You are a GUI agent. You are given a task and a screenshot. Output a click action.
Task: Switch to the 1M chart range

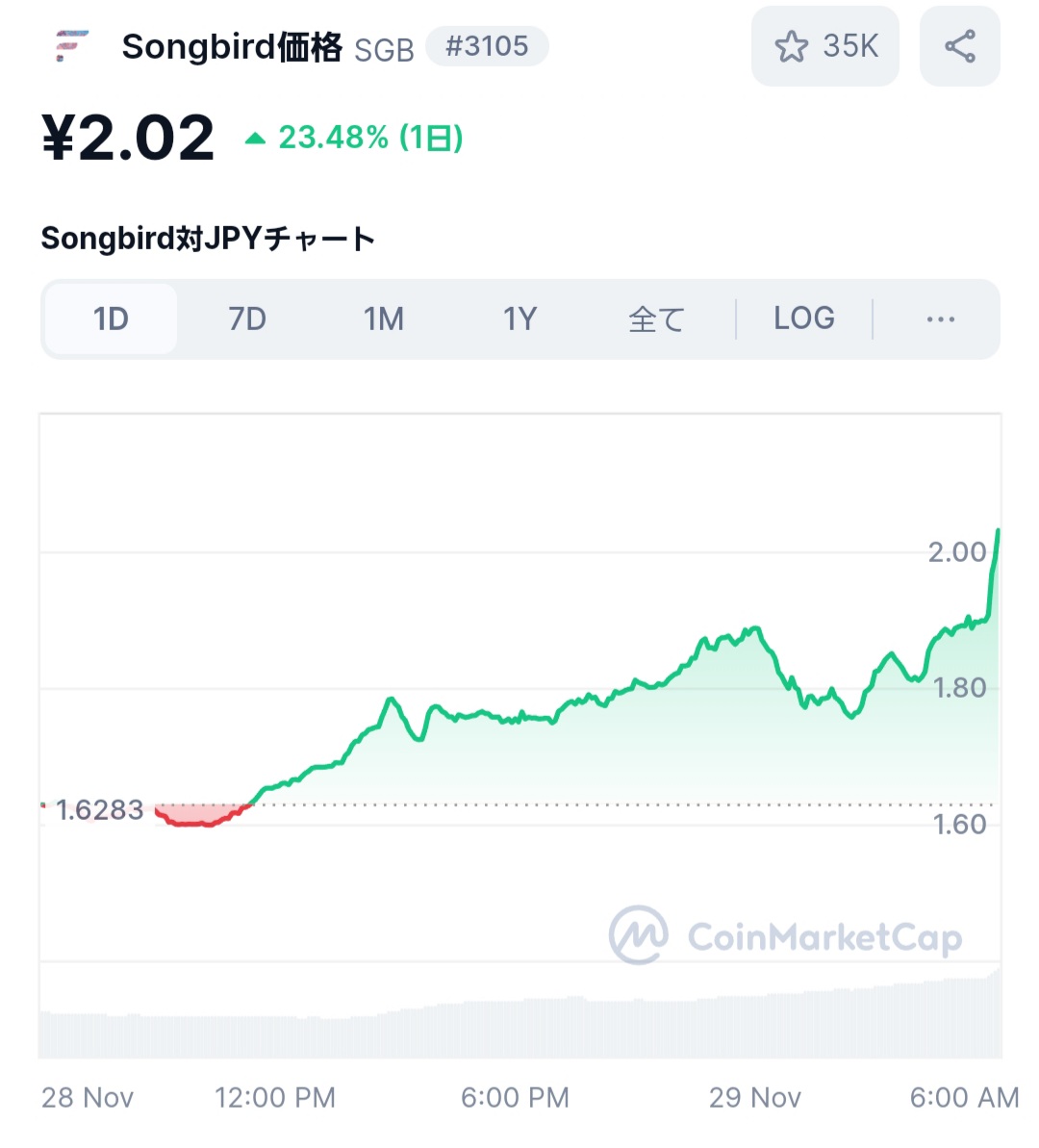pos(384,319)
